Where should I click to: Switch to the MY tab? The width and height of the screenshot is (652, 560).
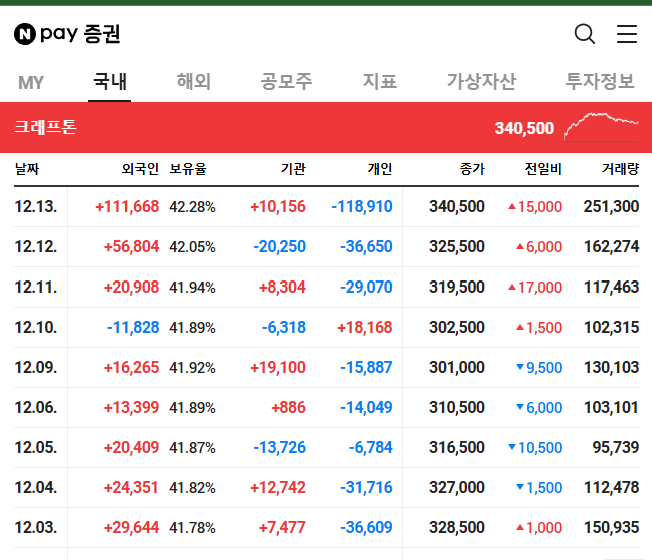tap(31, 82)
